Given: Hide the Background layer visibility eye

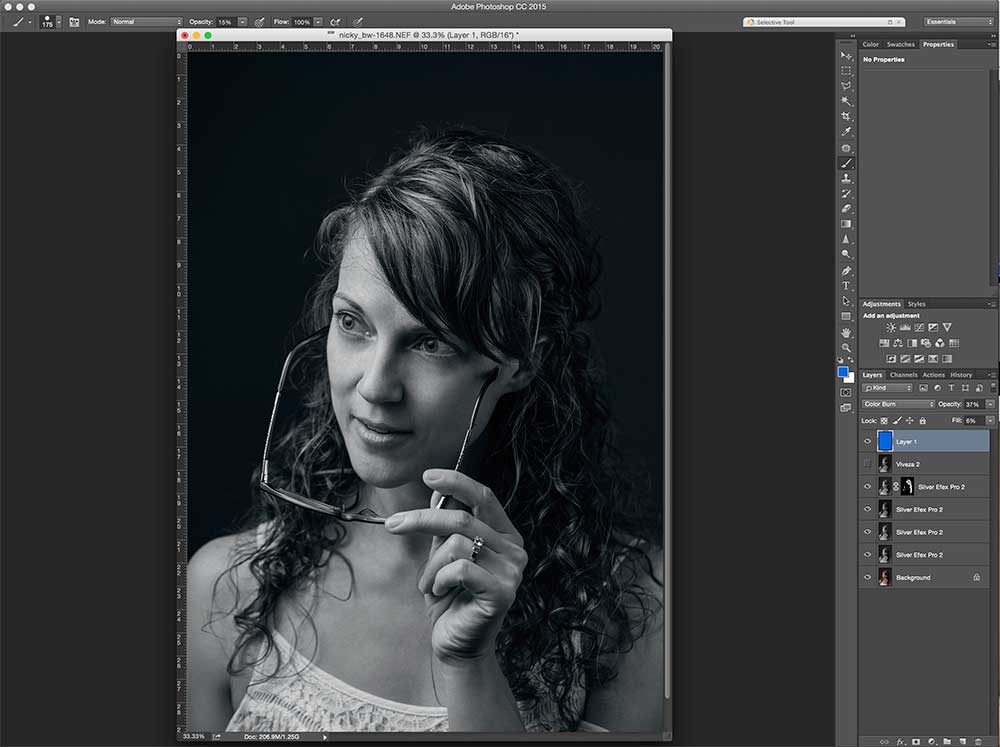Looking at the screenshot, I should pos(867,578).
